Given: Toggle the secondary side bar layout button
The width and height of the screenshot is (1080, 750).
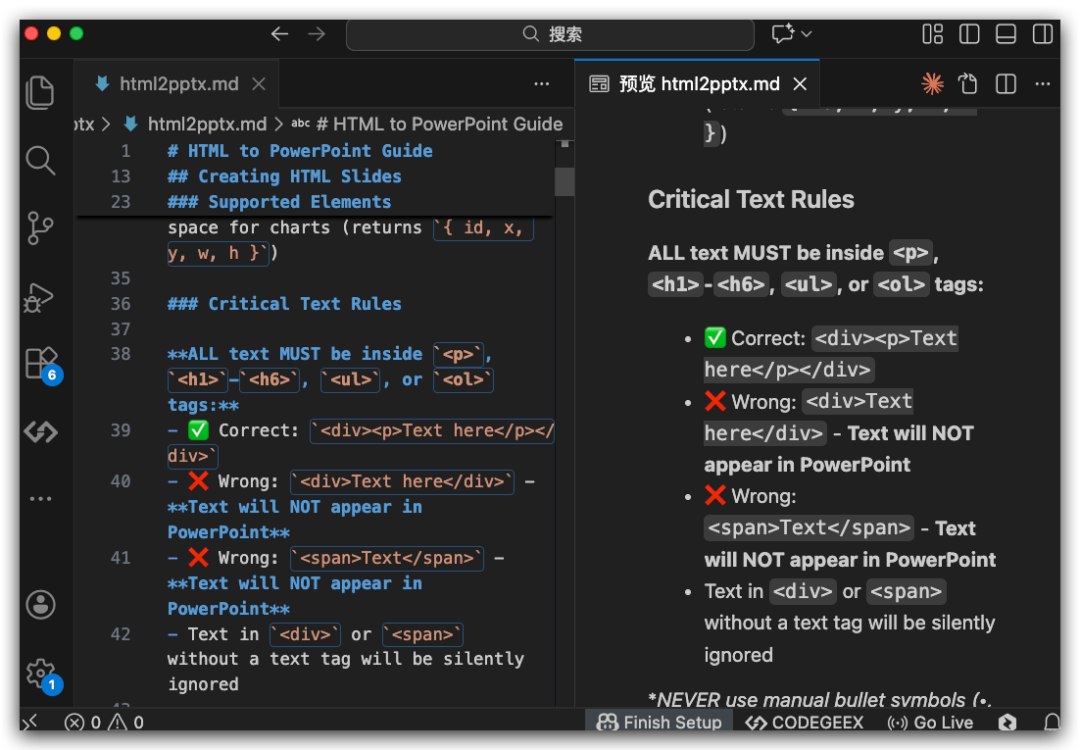Looking at the screenshot, I should tap(1042, 34).
